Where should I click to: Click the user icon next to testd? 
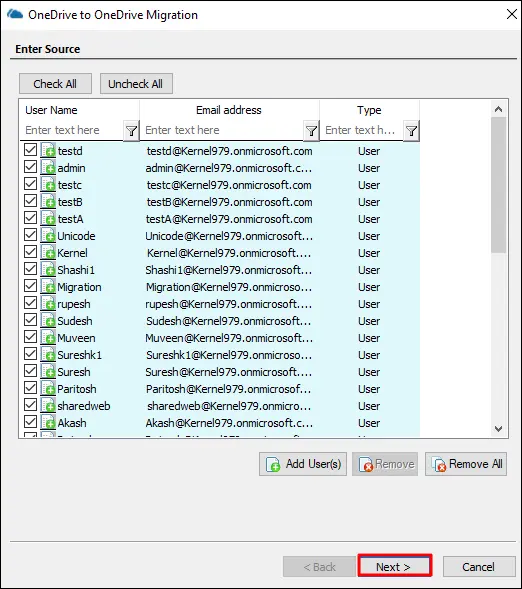tap(48, 150)
